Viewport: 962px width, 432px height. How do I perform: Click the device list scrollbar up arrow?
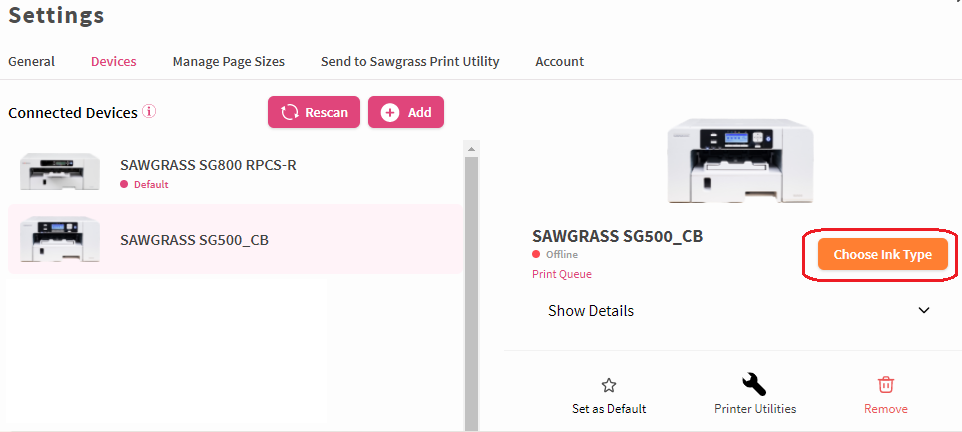tap(471, 149)
